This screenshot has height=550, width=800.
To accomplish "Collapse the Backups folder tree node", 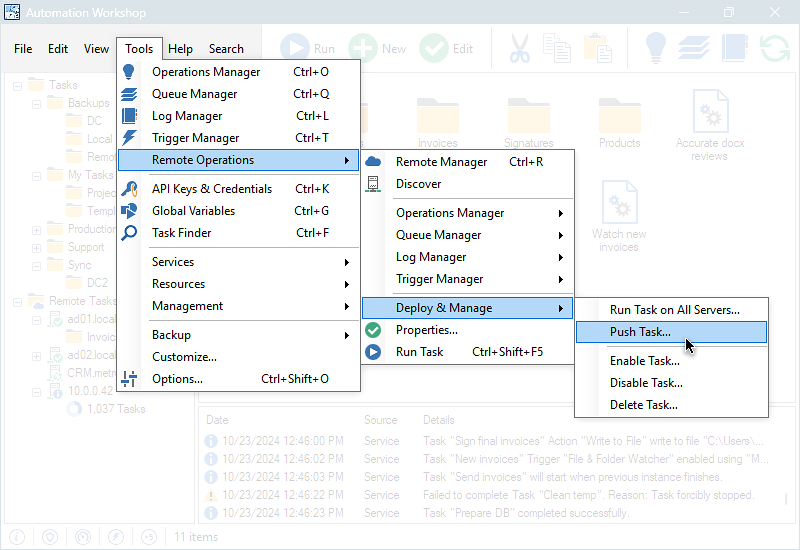I will point(36,104).
